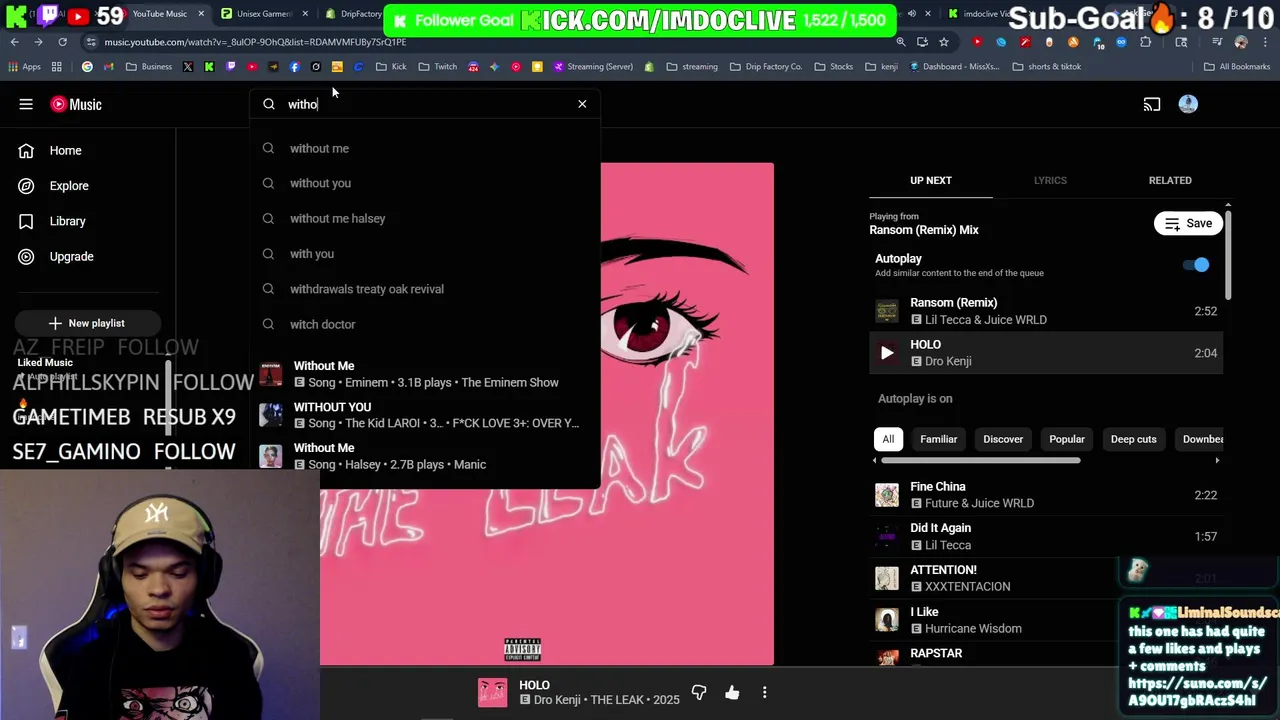Image resolution: width=1280 pixels, height=720 pixels.
Task: Open the shorts & tiktok bookmarks folder
Action: 1047,67
